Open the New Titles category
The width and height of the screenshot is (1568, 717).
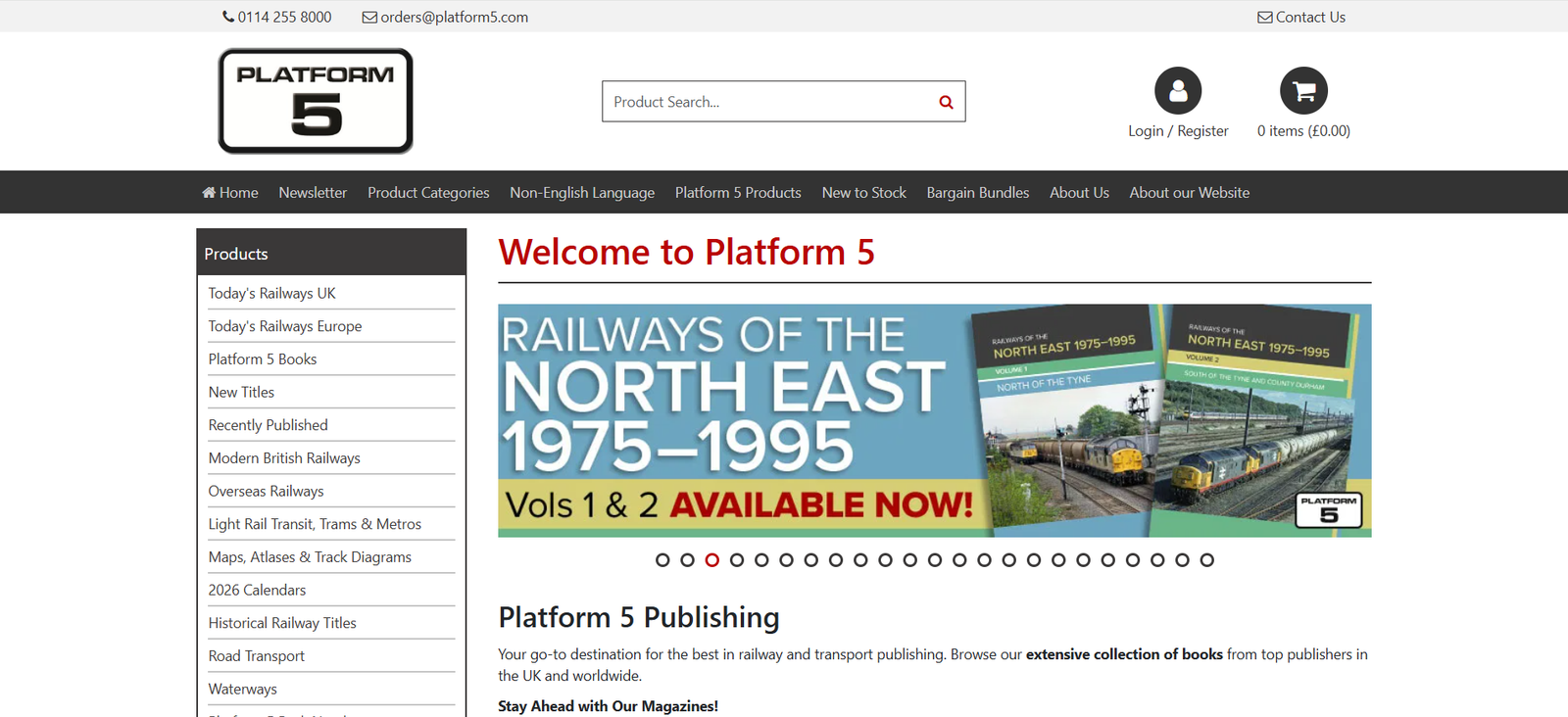coord(241,392)
